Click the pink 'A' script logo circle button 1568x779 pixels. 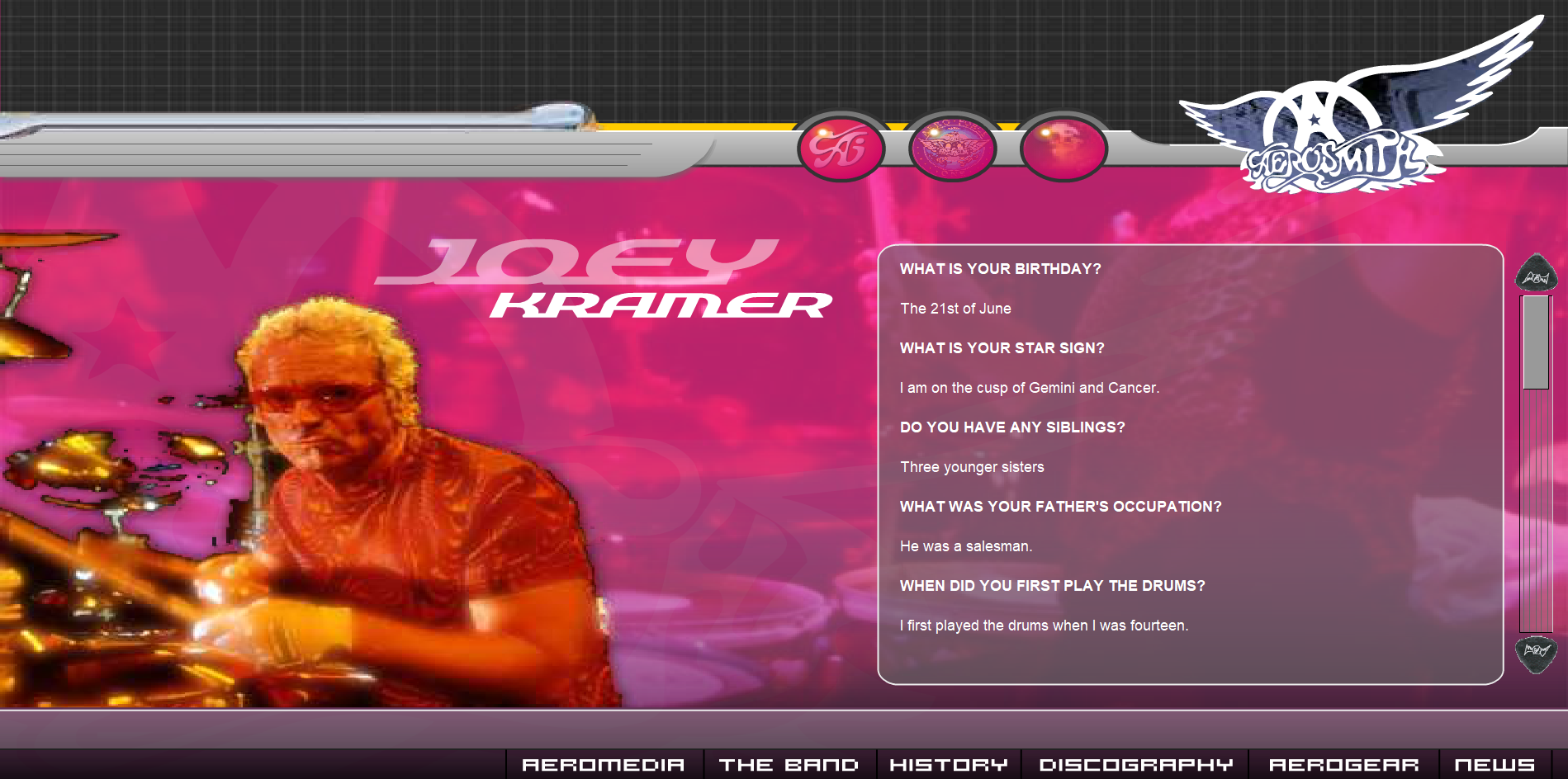(841, 148)
